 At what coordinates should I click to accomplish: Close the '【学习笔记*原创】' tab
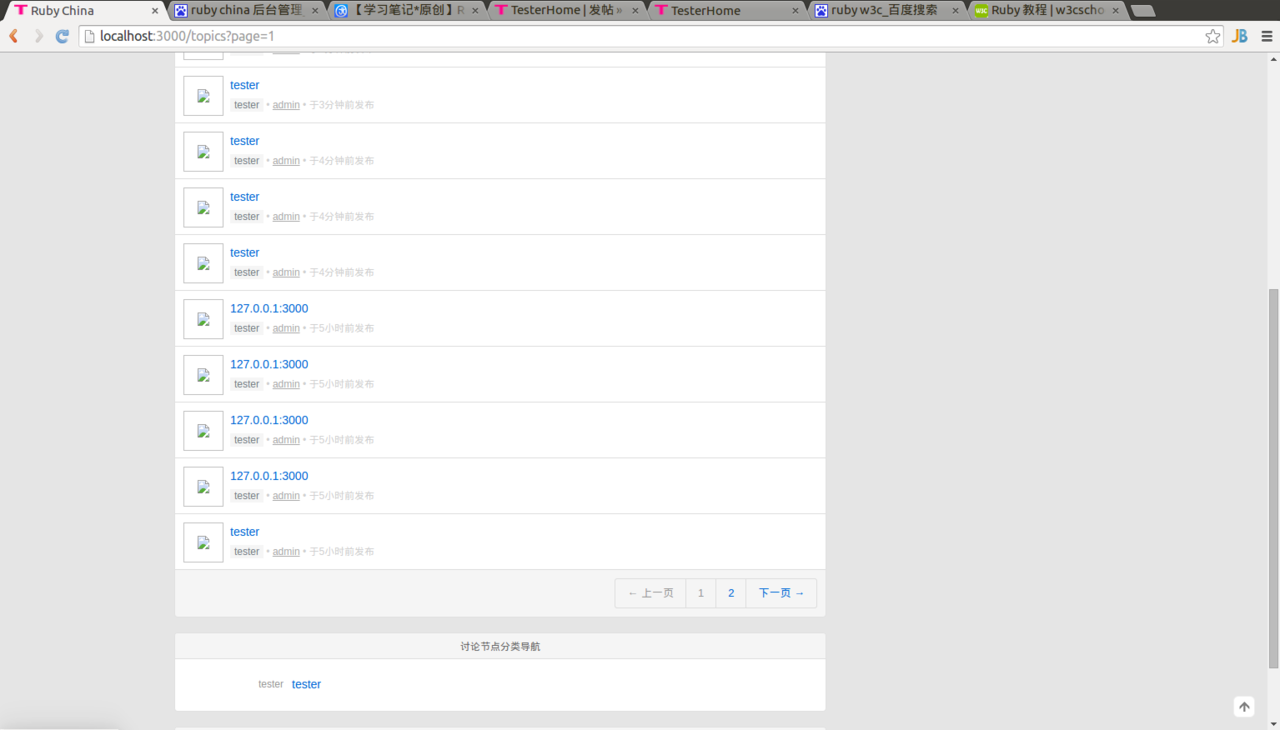pyautogui.click(x=475, y=11)
